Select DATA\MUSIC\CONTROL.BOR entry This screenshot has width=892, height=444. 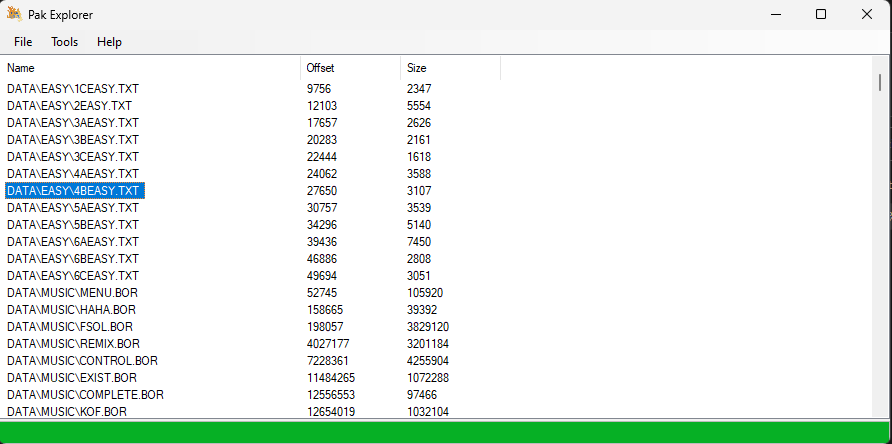[82, 361]
